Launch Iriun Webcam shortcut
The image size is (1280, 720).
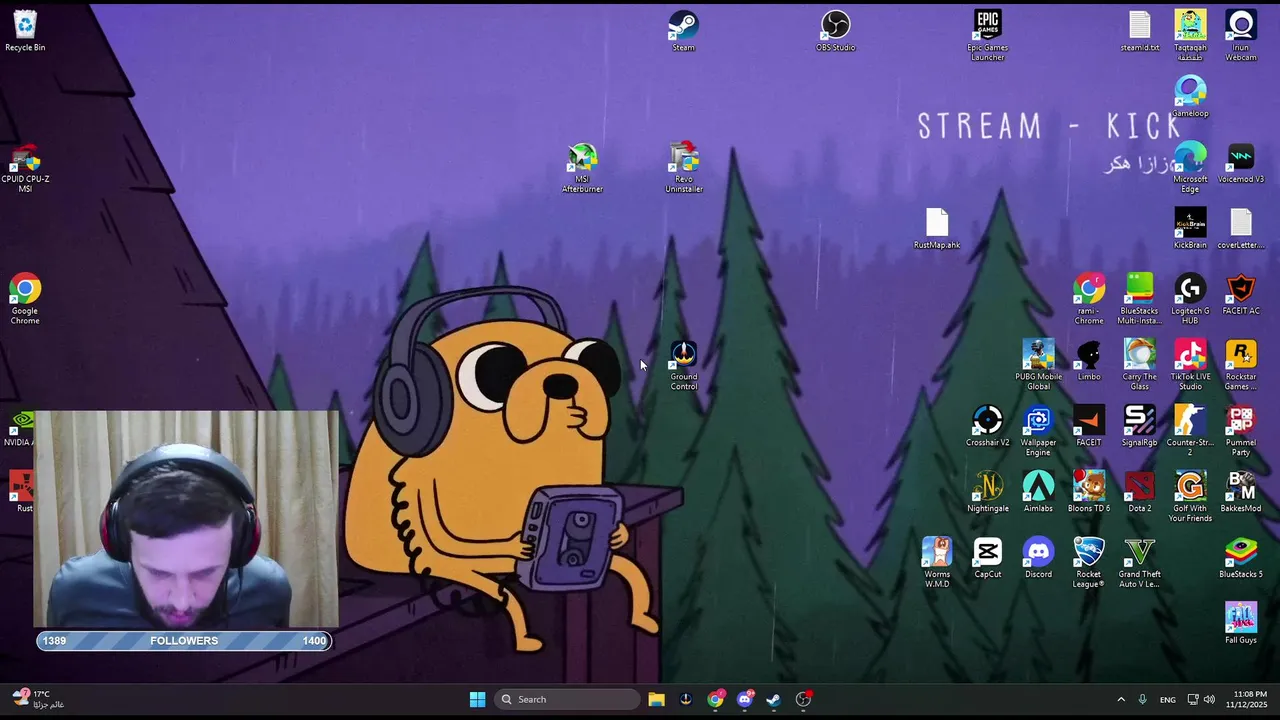click(1241, 35)
